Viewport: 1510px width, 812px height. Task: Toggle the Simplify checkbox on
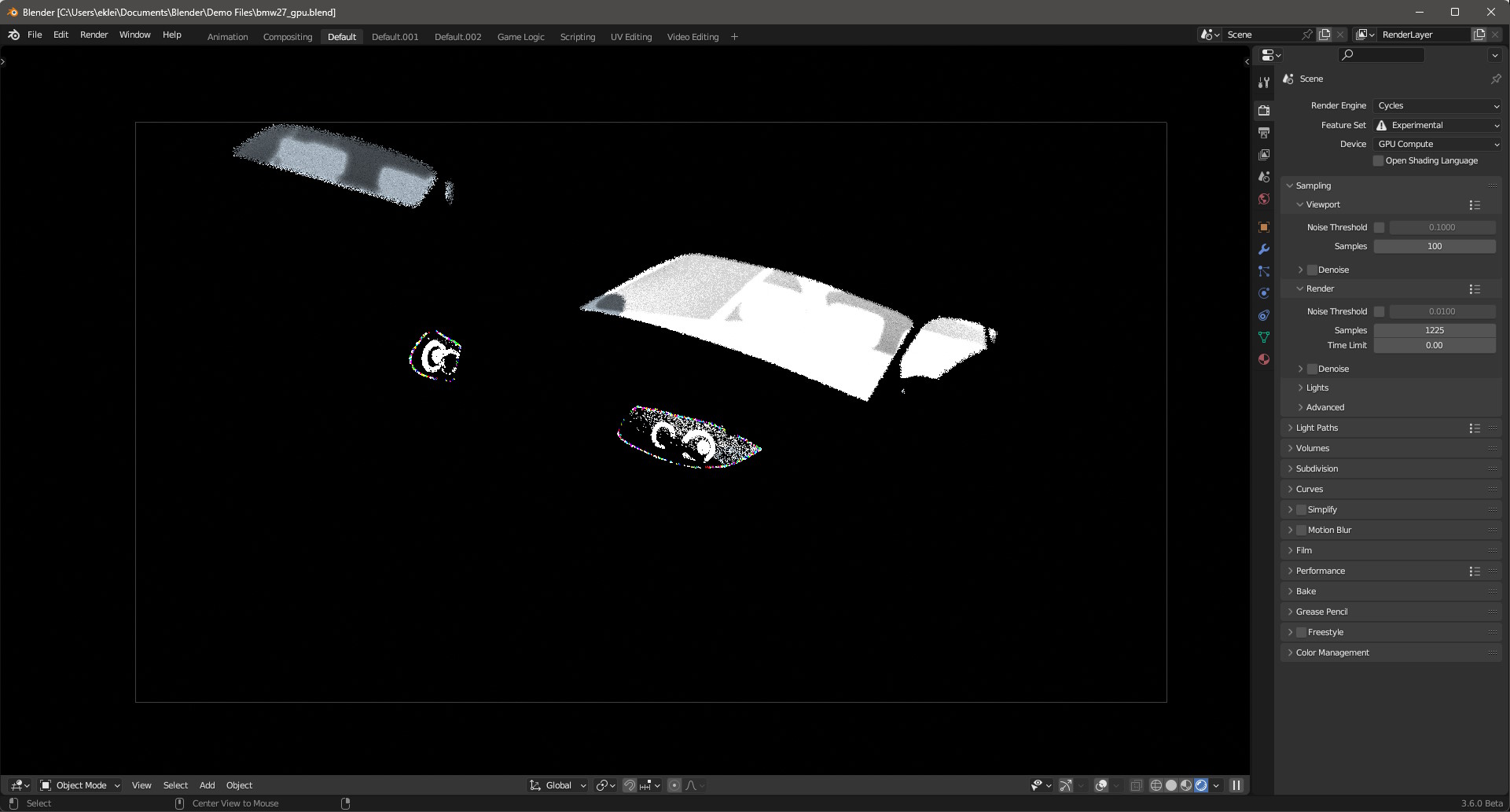coord(1301,509)
